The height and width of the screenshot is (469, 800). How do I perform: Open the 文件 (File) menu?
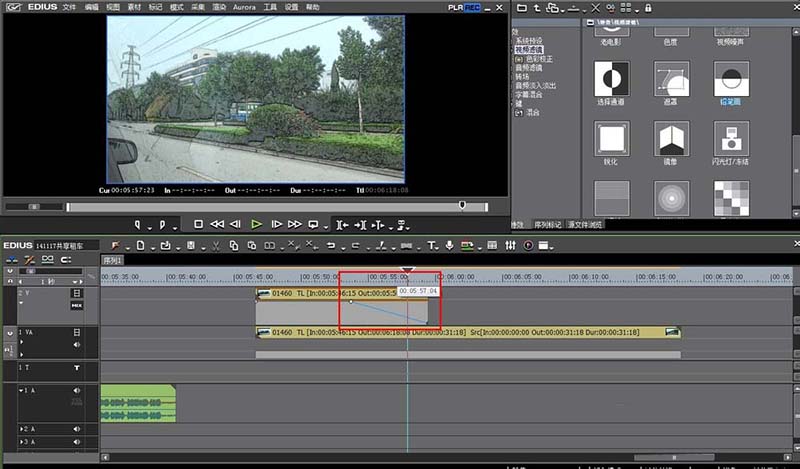tap(69, 7)
